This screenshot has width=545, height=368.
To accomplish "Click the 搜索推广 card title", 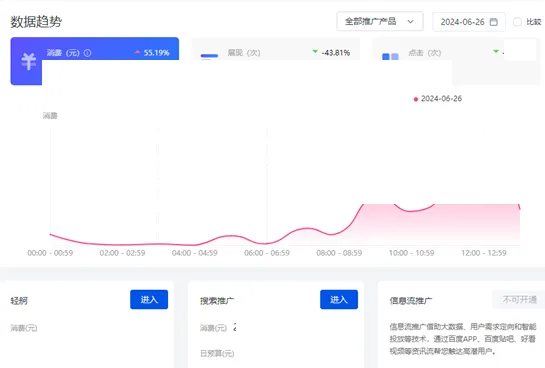I will (217, 301).
